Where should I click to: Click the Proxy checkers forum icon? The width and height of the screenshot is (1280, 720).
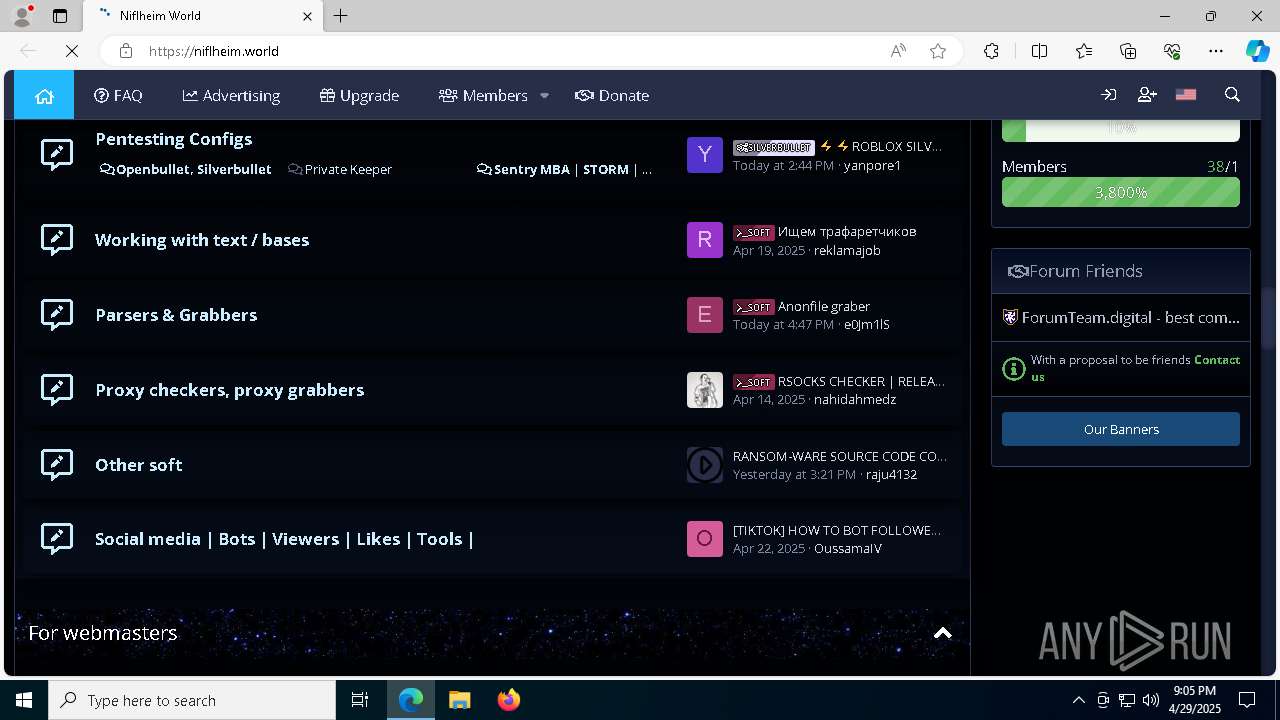[x=56, y=390]
